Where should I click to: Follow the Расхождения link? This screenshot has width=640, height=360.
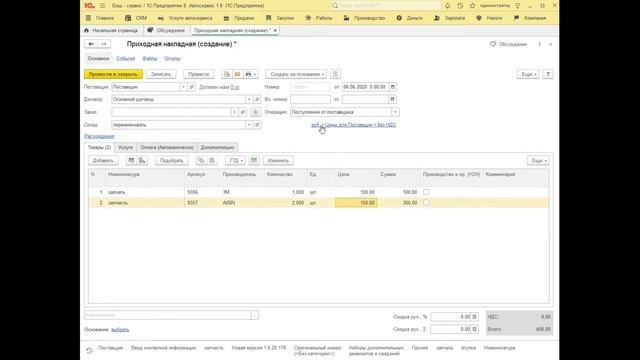click(x=99, y=136)
